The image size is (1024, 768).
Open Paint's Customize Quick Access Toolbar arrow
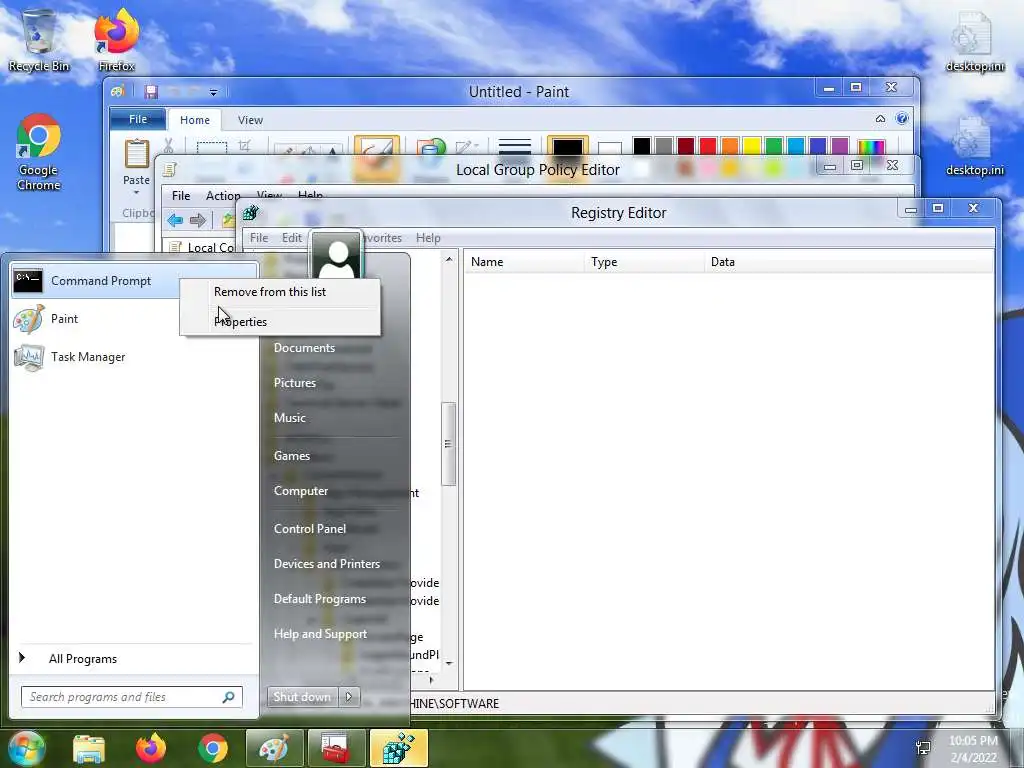click(x=214, y=92)
